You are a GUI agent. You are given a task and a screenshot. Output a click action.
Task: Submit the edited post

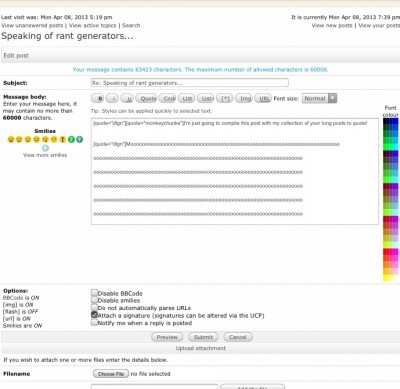click(203, 337)
